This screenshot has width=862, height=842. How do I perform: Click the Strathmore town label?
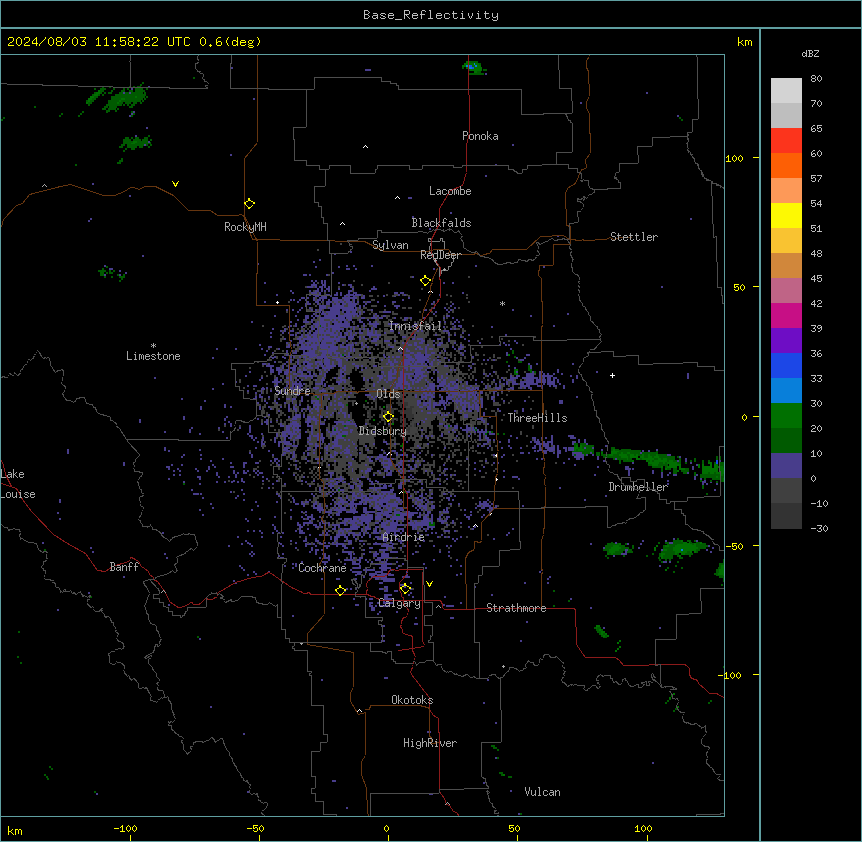(x=516, y=608)
